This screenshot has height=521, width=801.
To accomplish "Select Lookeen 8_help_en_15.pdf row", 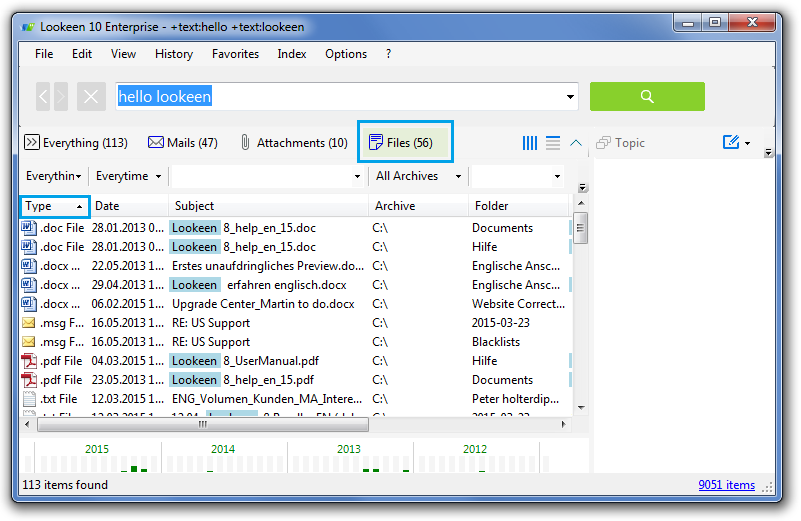I will point(296,380).
